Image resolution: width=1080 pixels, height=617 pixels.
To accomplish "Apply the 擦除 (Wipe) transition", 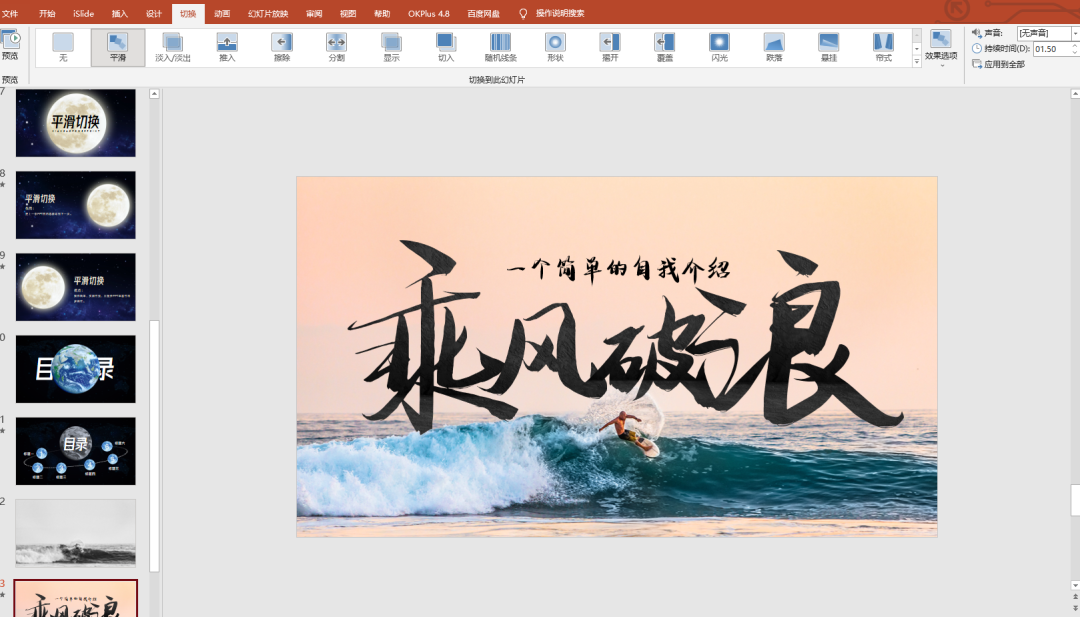I will point(282,48).
